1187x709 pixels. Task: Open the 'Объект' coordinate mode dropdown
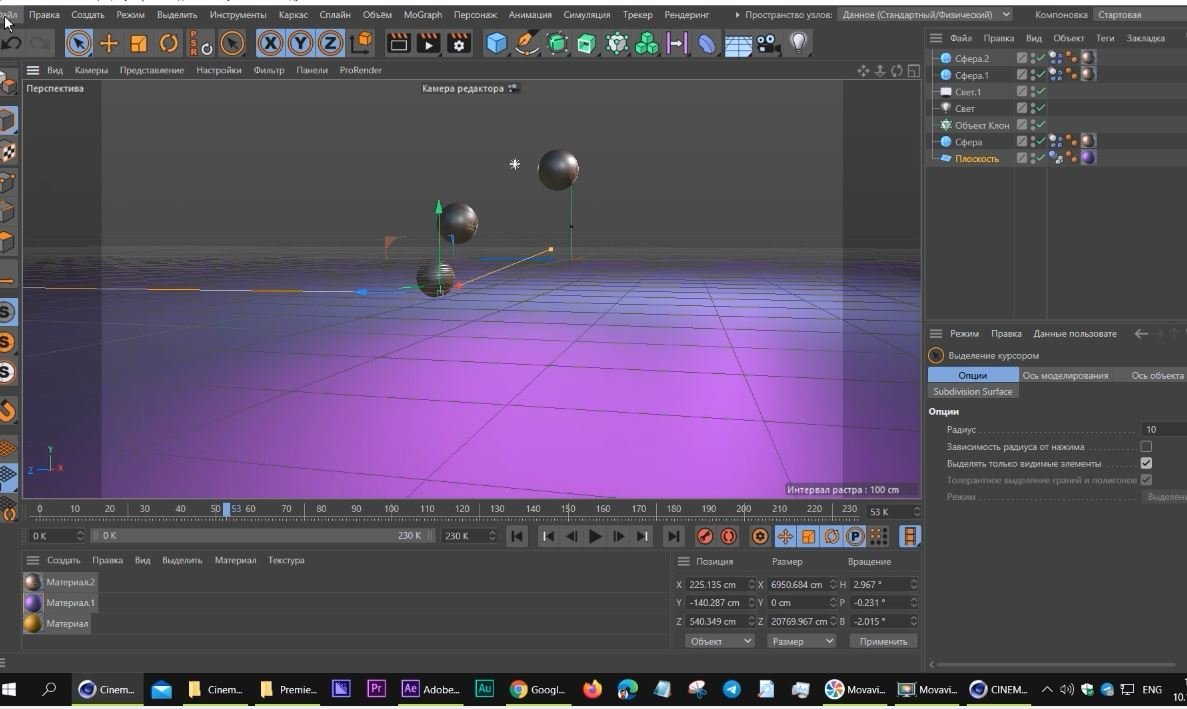tap(719, 641)
